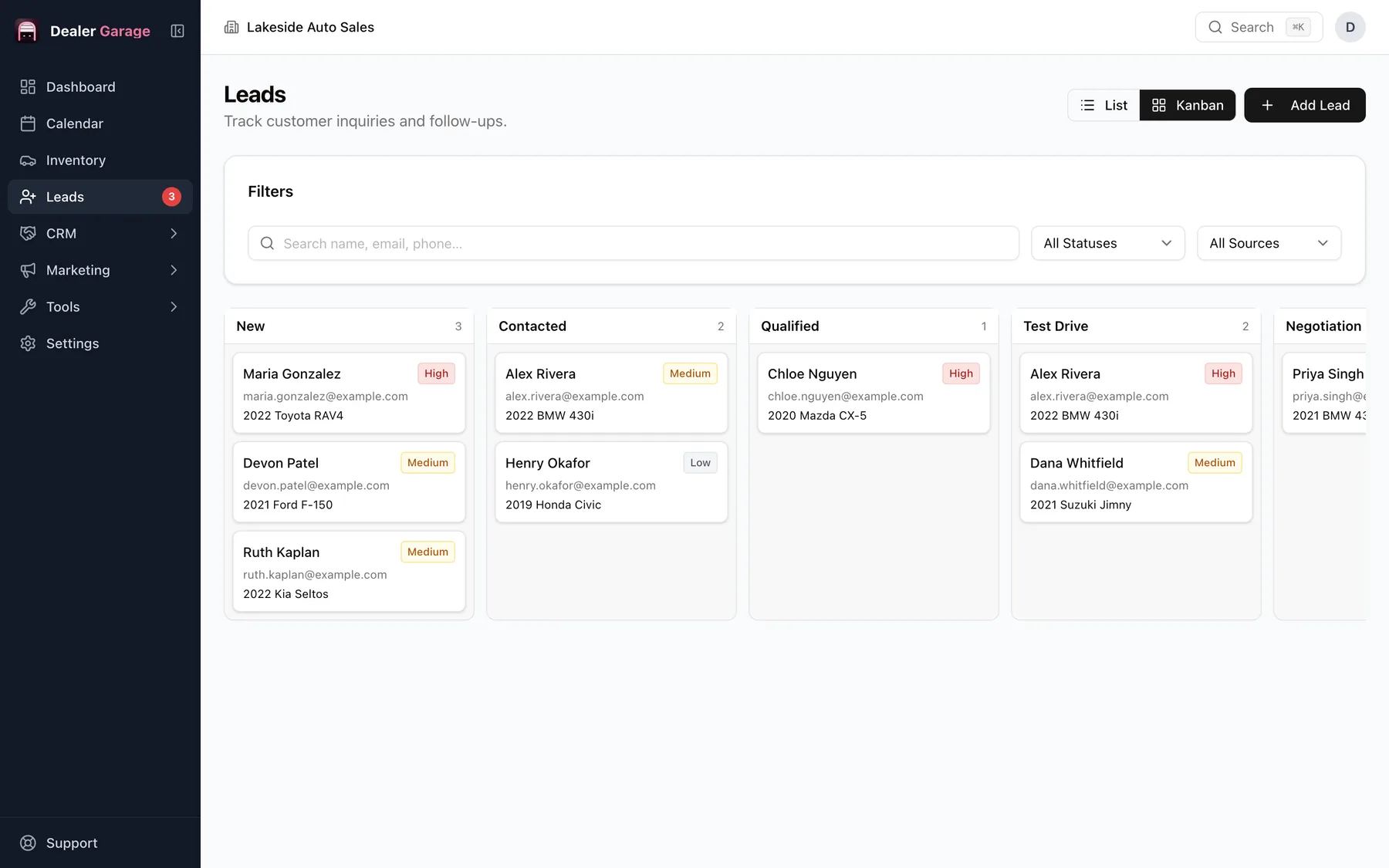
Task: Switch to Kanban view
Action: (x=1187, y=105)
